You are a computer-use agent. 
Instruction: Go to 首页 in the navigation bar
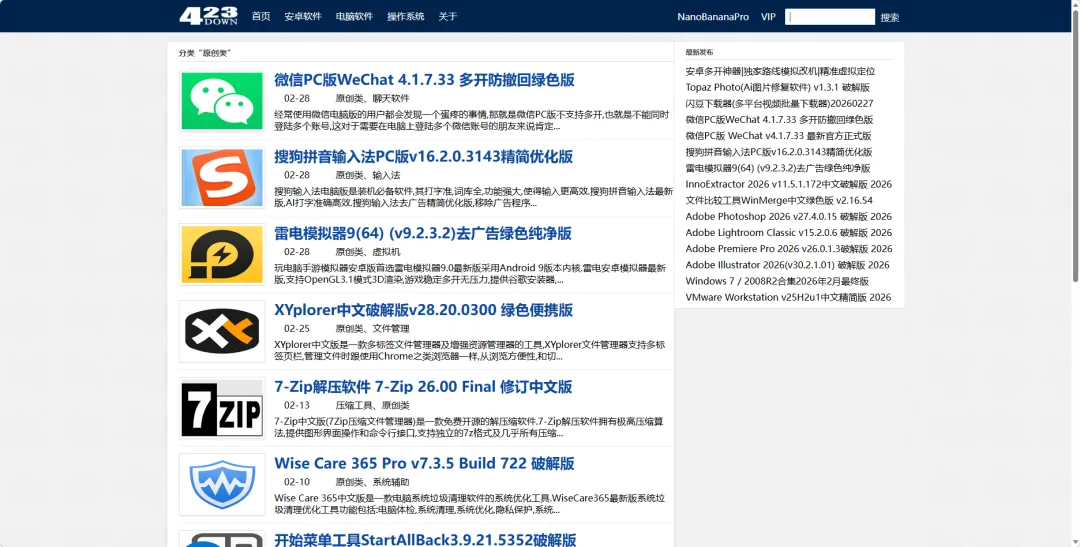point(261,17)
